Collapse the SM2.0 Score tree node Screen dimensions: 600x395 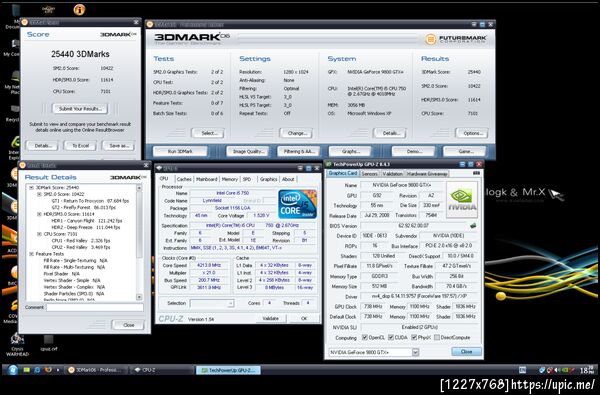(x=39, y=194)
